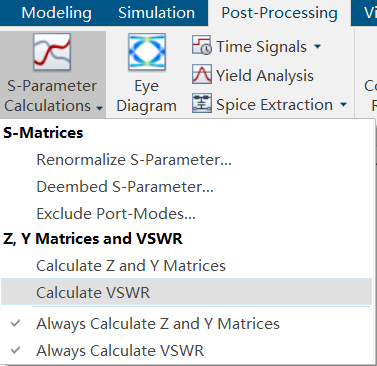The width and height of the screenshot is (377, 366).
Task: Switch to the Simulation tab
Action: tap(156, 13)
